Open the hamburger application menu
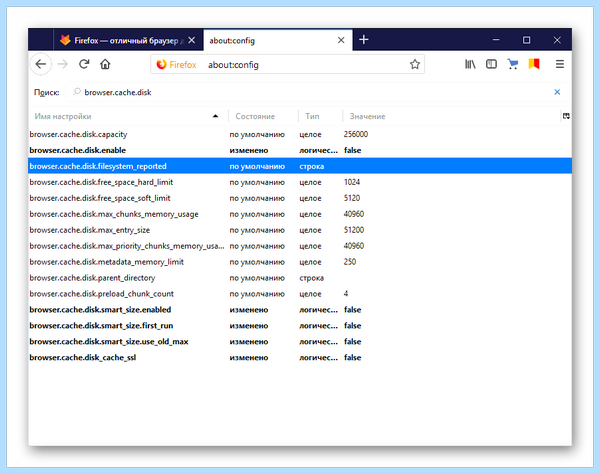Viewport: 600px width, 474px height. (560, 64)
